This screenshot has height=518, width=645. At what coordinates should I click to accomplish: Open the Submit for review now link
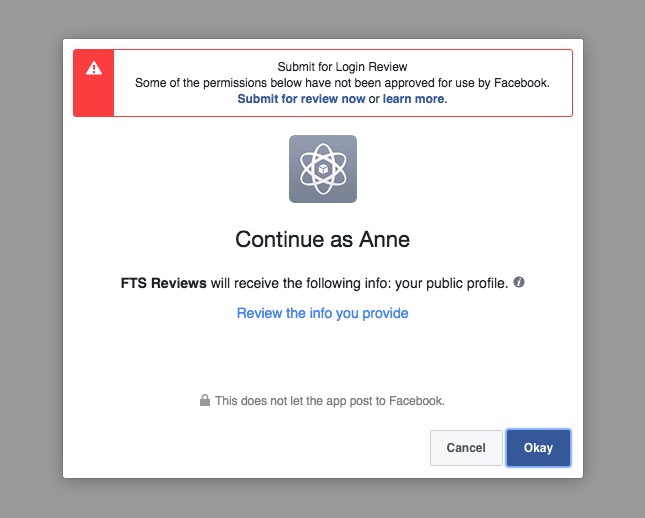pos(301,99)
